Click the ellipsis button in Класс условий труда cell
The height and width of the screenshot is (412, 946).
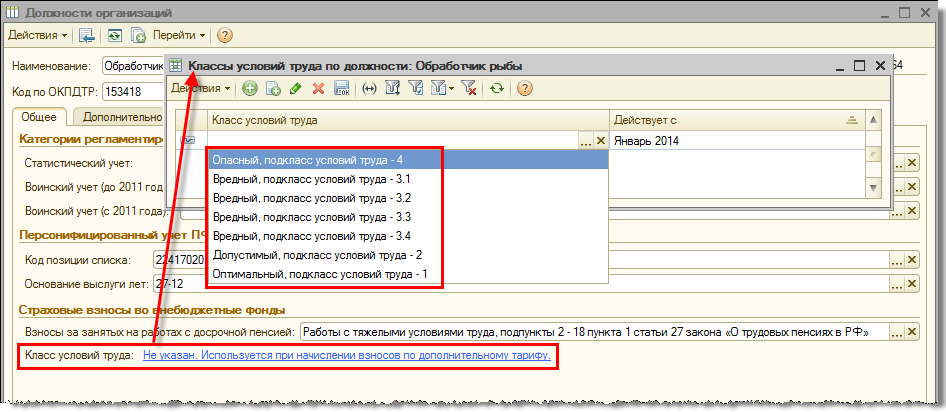coord(586,141)
